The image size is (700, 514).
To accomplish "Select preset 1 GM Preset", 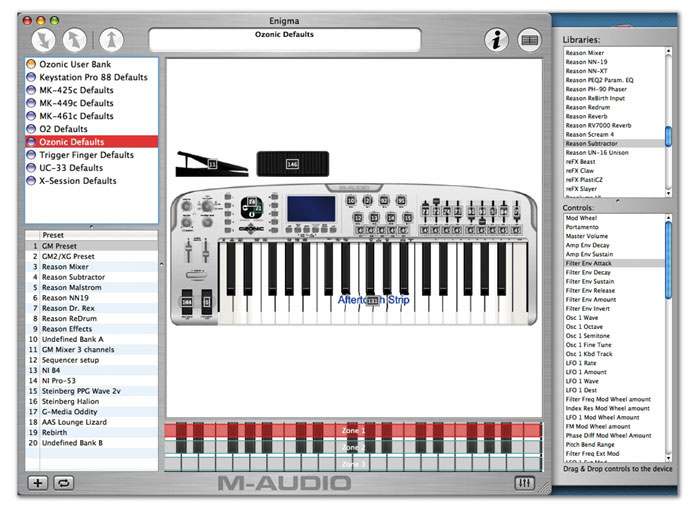I will 92,246.
